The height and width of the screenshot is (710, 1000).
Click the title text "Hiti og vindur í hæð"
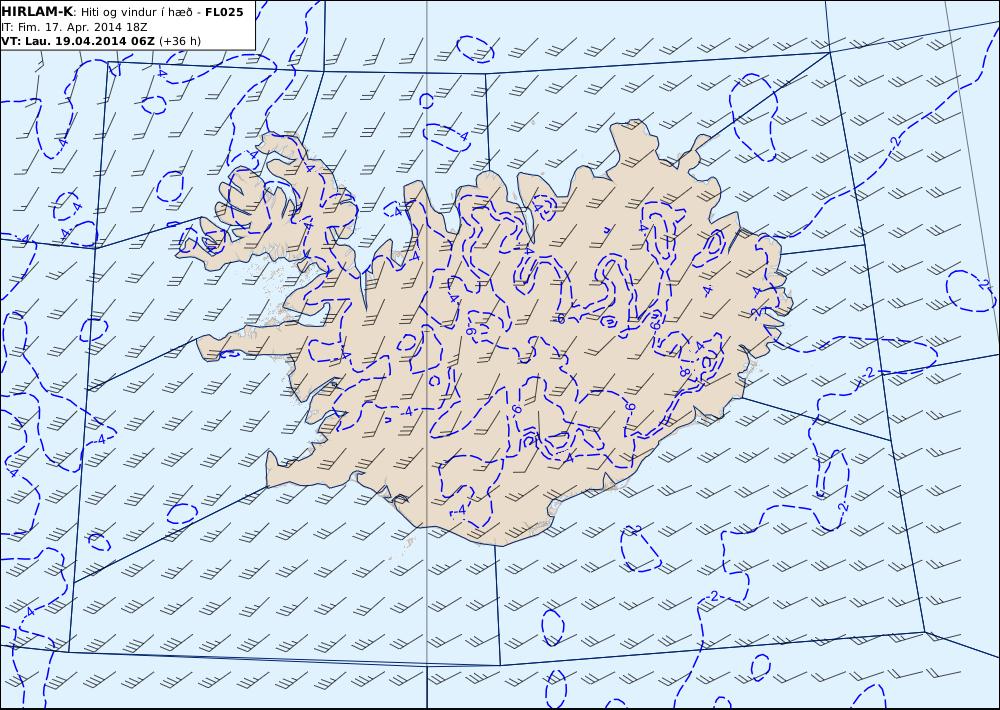click(x=136, y=12)
